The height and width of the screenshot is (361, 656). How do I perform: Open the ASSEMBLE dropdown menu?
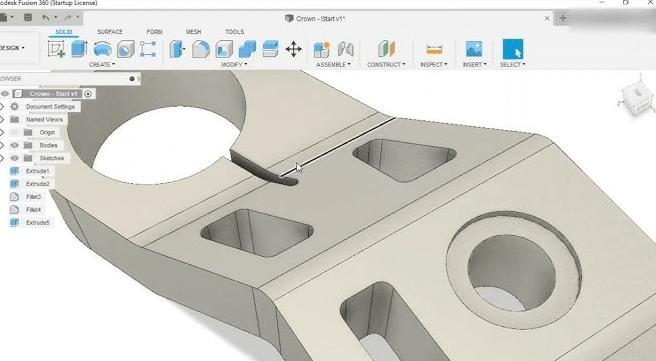(x=333, y=64)
